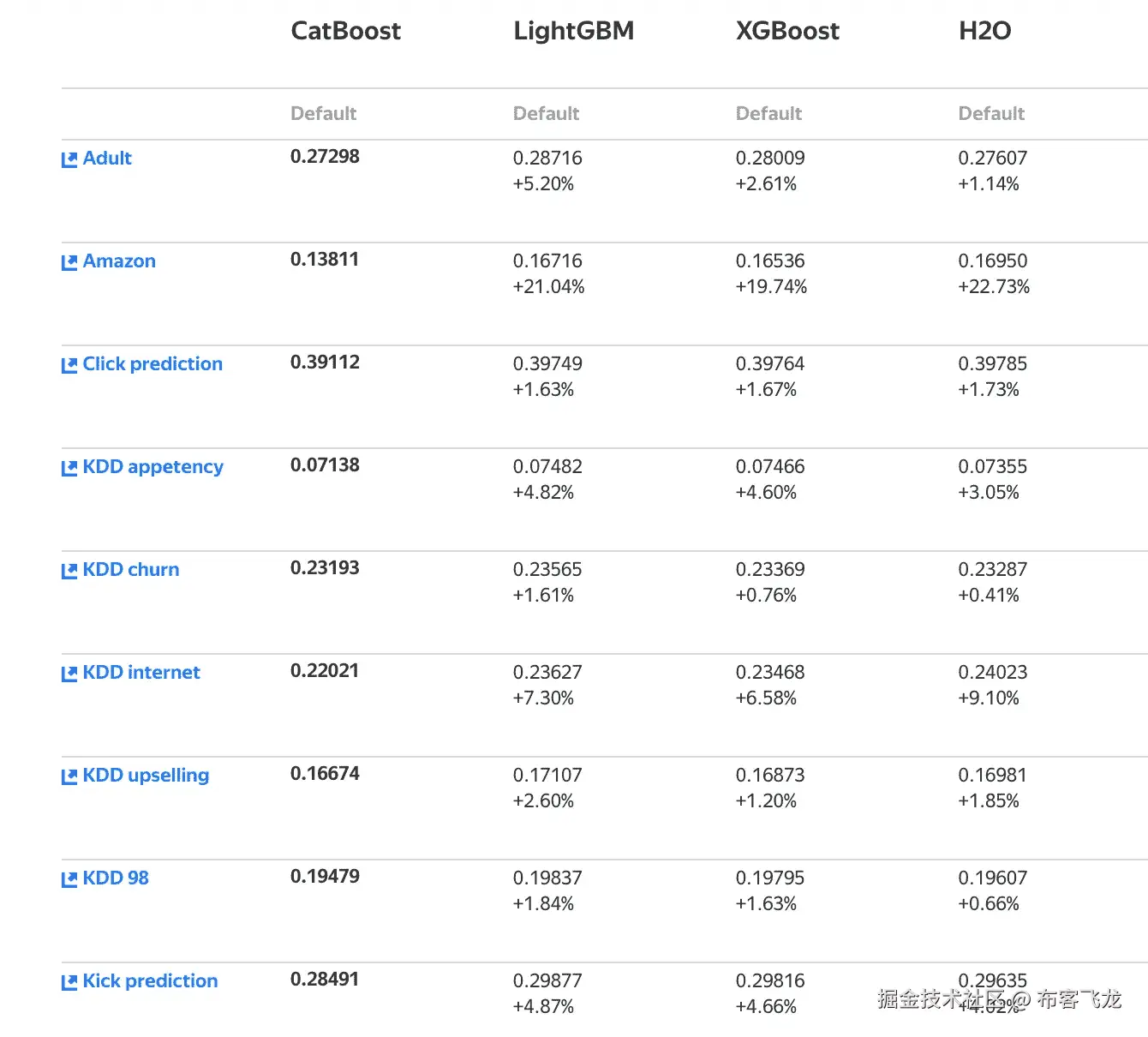Click the LightGBM column header

point(573,31)
